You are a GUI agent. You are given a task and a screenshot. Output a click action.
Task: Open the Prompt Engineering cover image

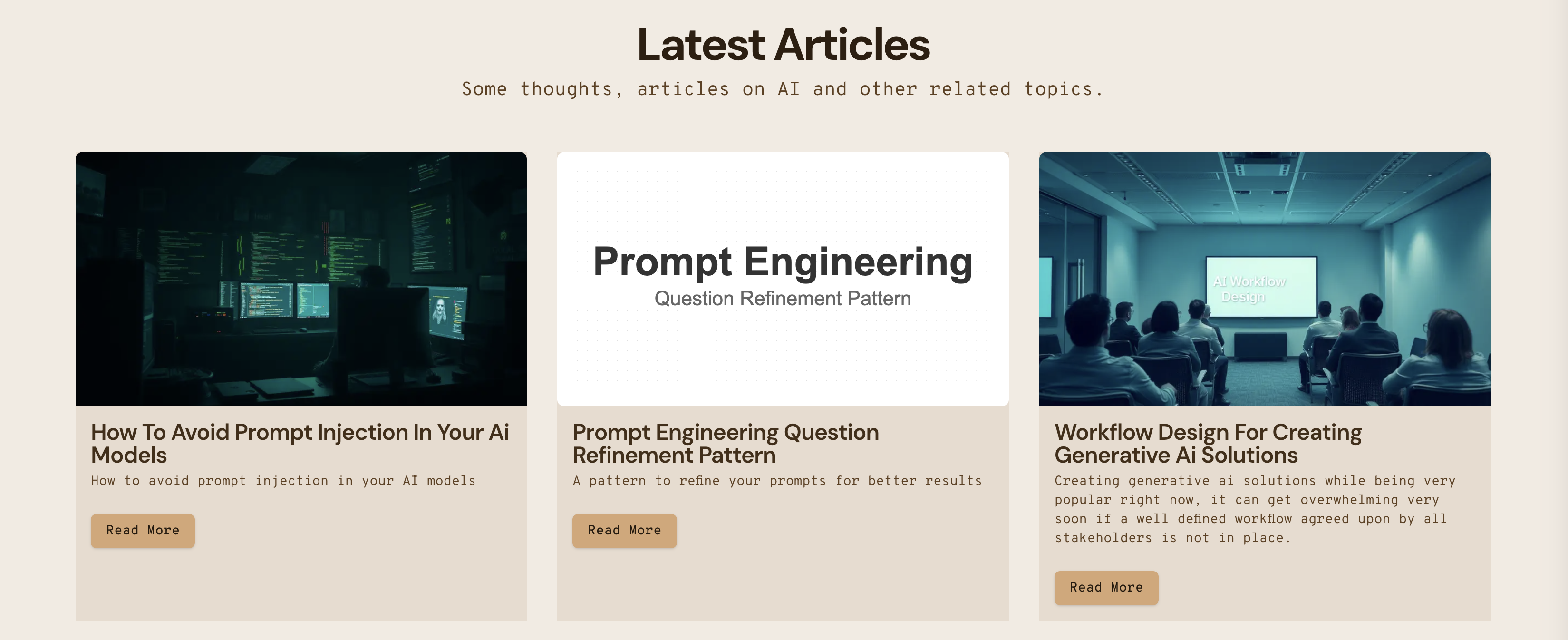point(783,278)
